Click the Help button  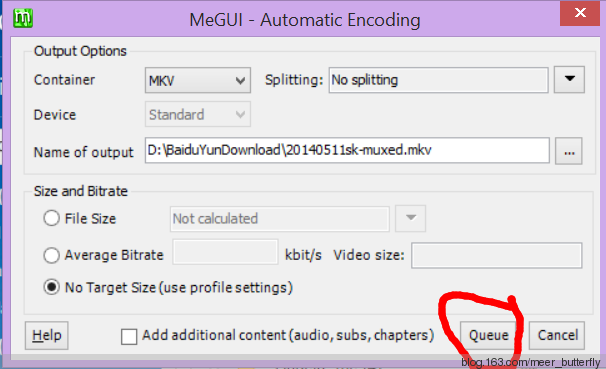pos(47,335)
